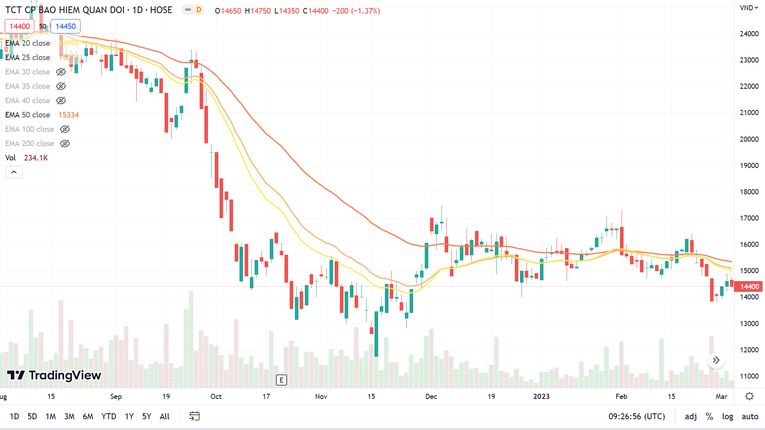Click the buy price 14450 button
Image resolution: width=765 pixels, height=430 pixels.
point(66,26)
